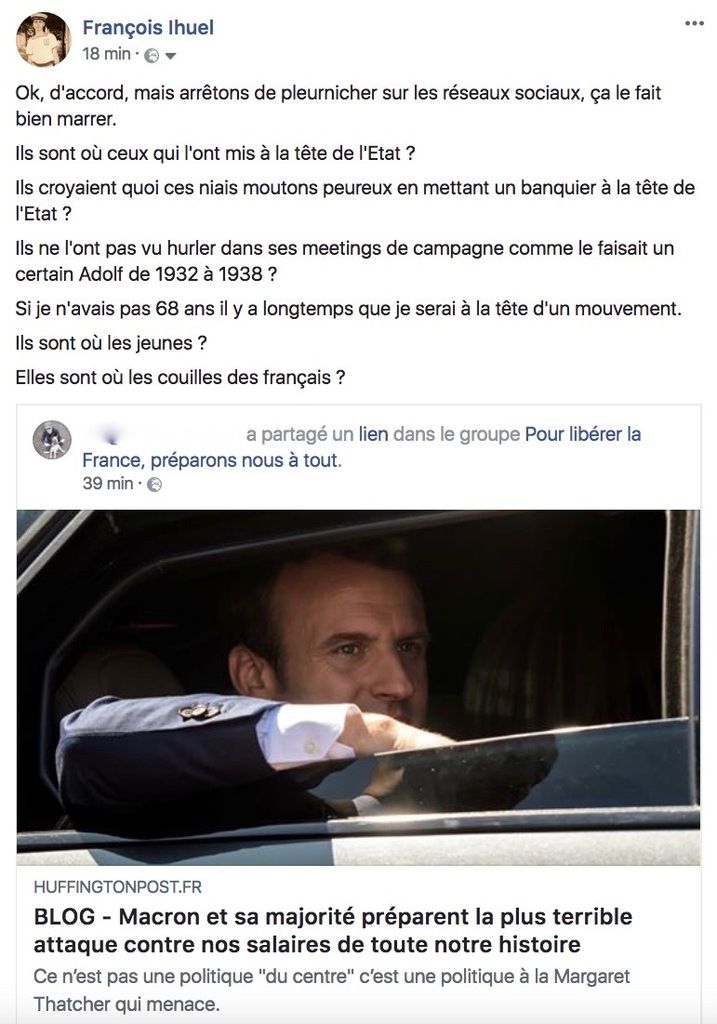Click the globe icon beside 39 min

point(155,485)
